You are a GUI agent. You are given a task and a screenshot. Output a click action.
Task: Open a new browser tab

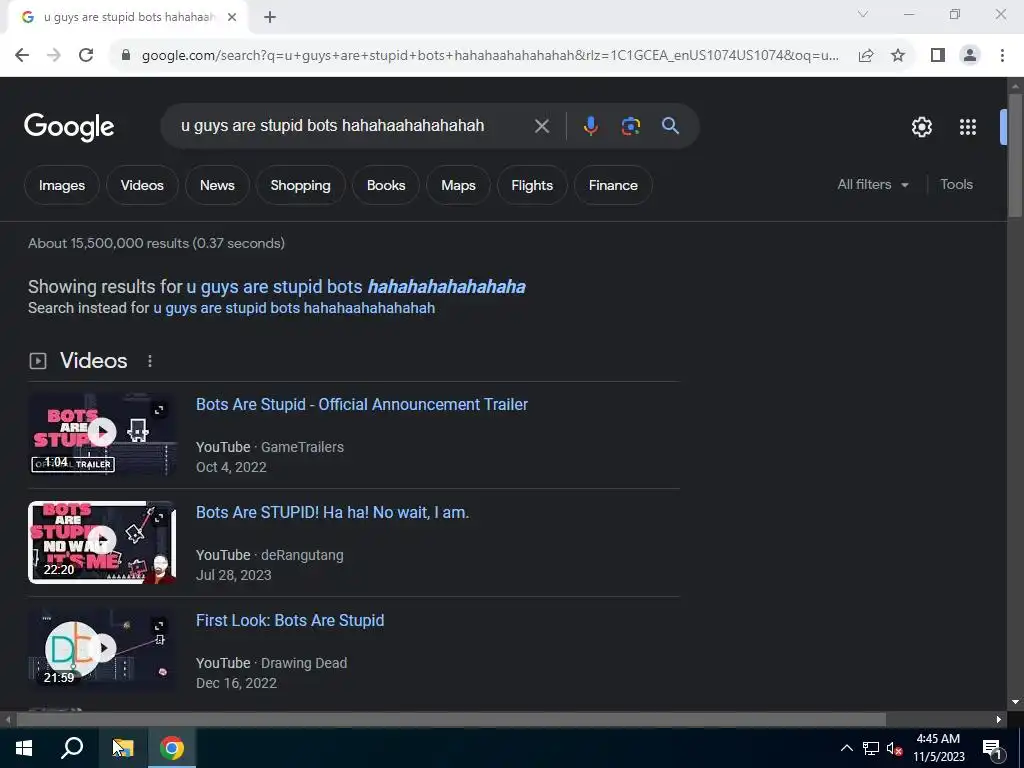pos(270,18)
